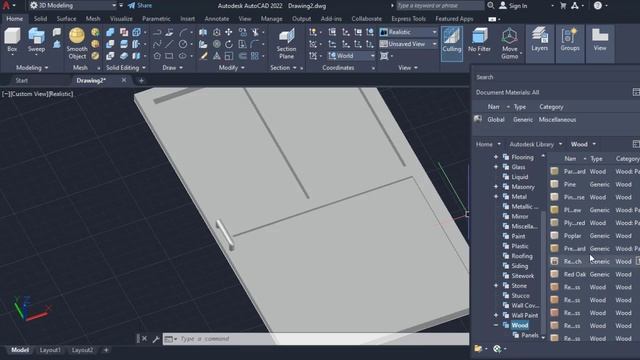Click the command line customize wrench icon
Screen dimensions: 640x360
tap(156, 339)
